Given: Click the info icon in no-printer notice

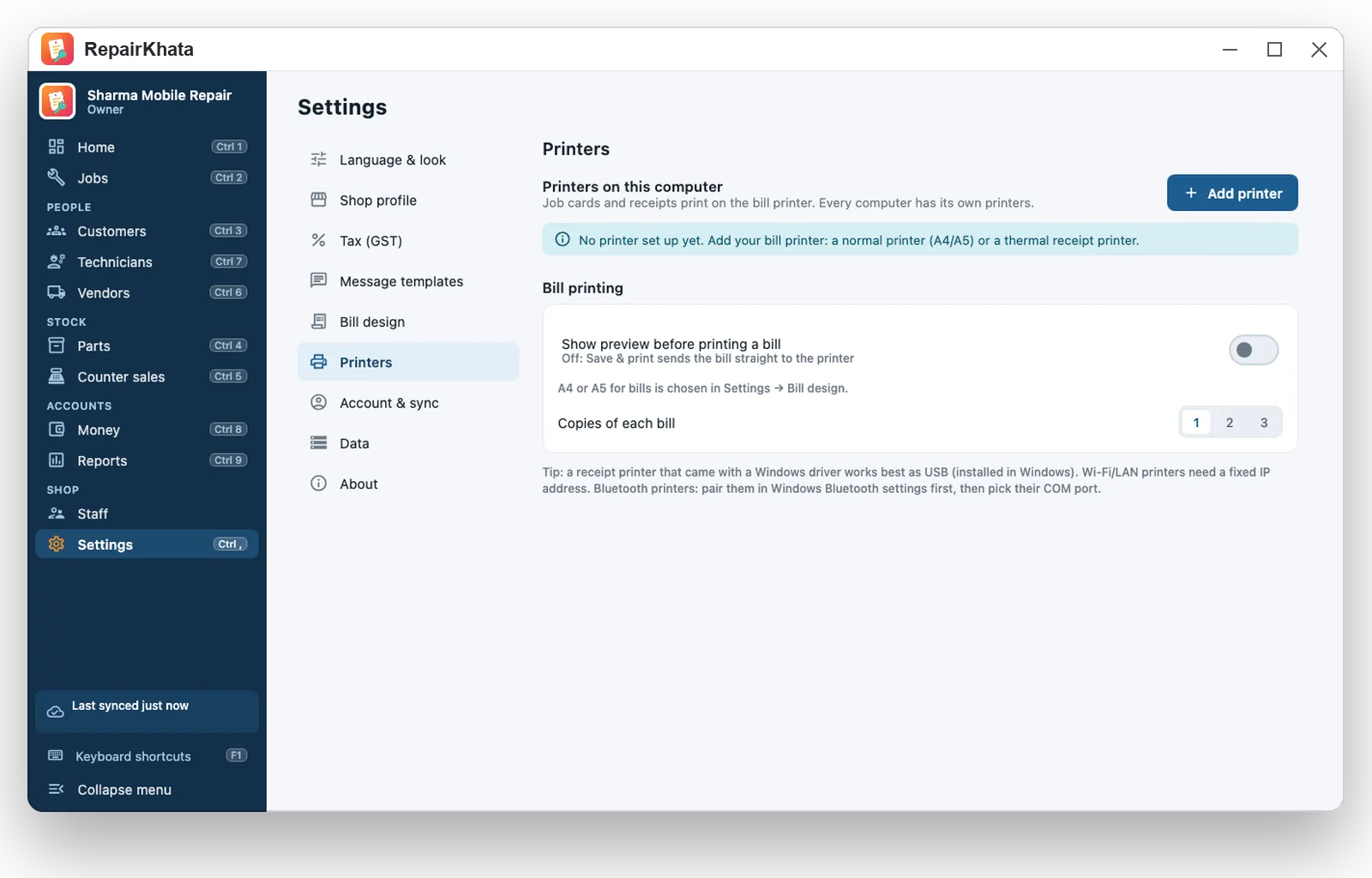Looking at the screenshot, I should coord(563,239).
